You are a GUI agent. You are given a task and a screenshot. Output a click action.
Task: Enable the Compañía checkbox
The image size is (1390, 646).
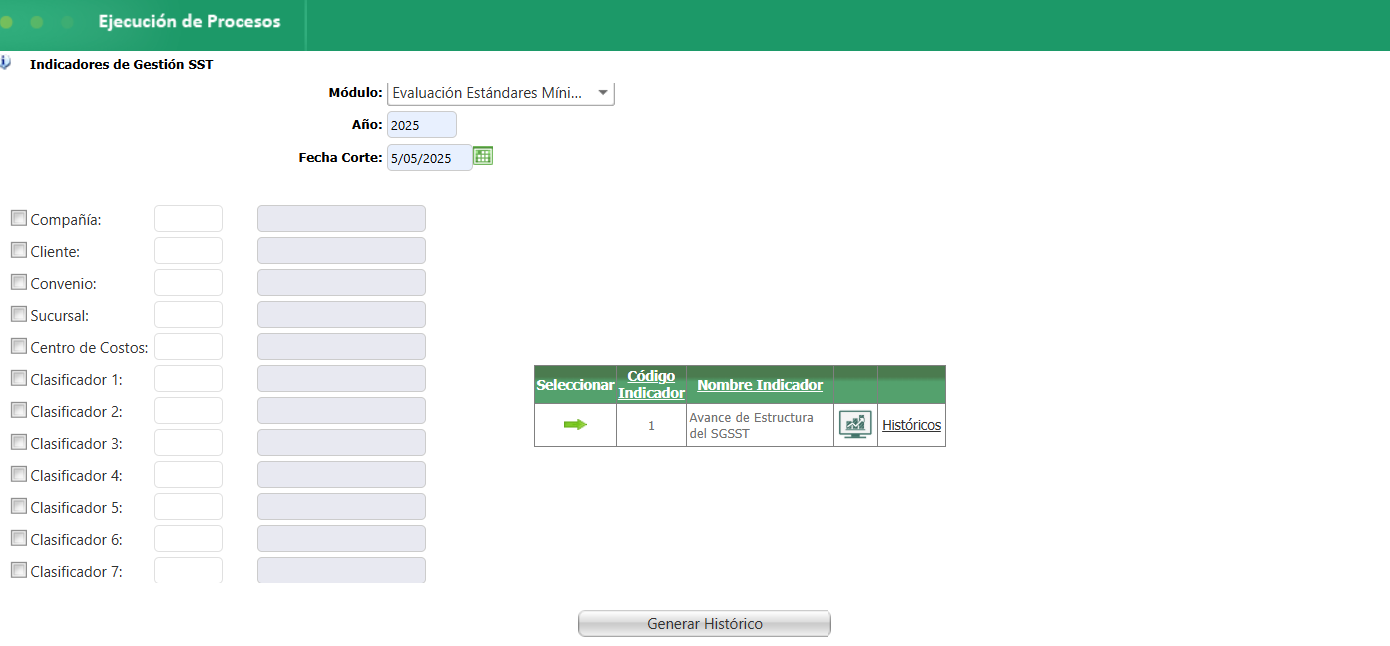[x=19, y=218]
